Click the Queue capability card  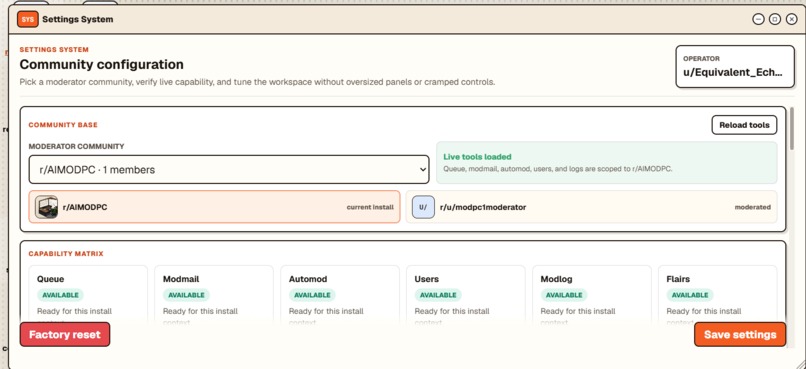point(88,296)
